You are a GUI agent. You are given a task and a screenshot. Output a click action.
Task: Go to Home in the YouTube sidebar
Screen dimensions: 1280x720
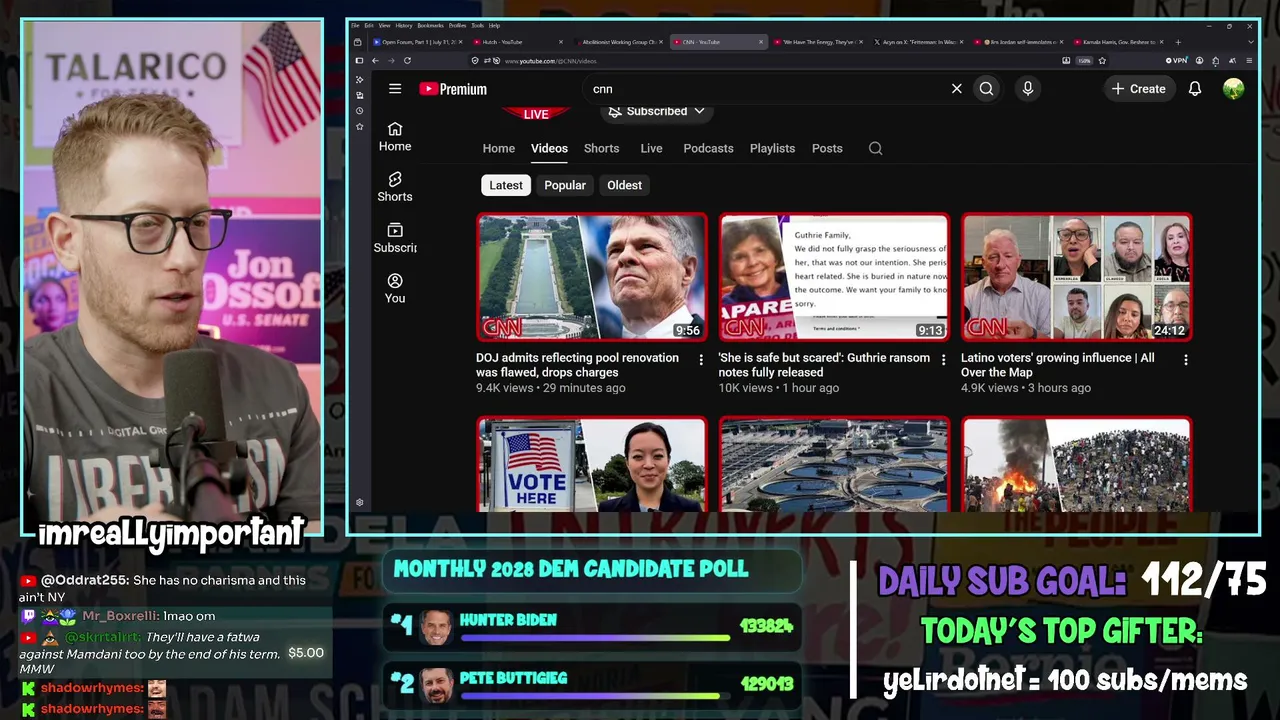pos(395,136)
